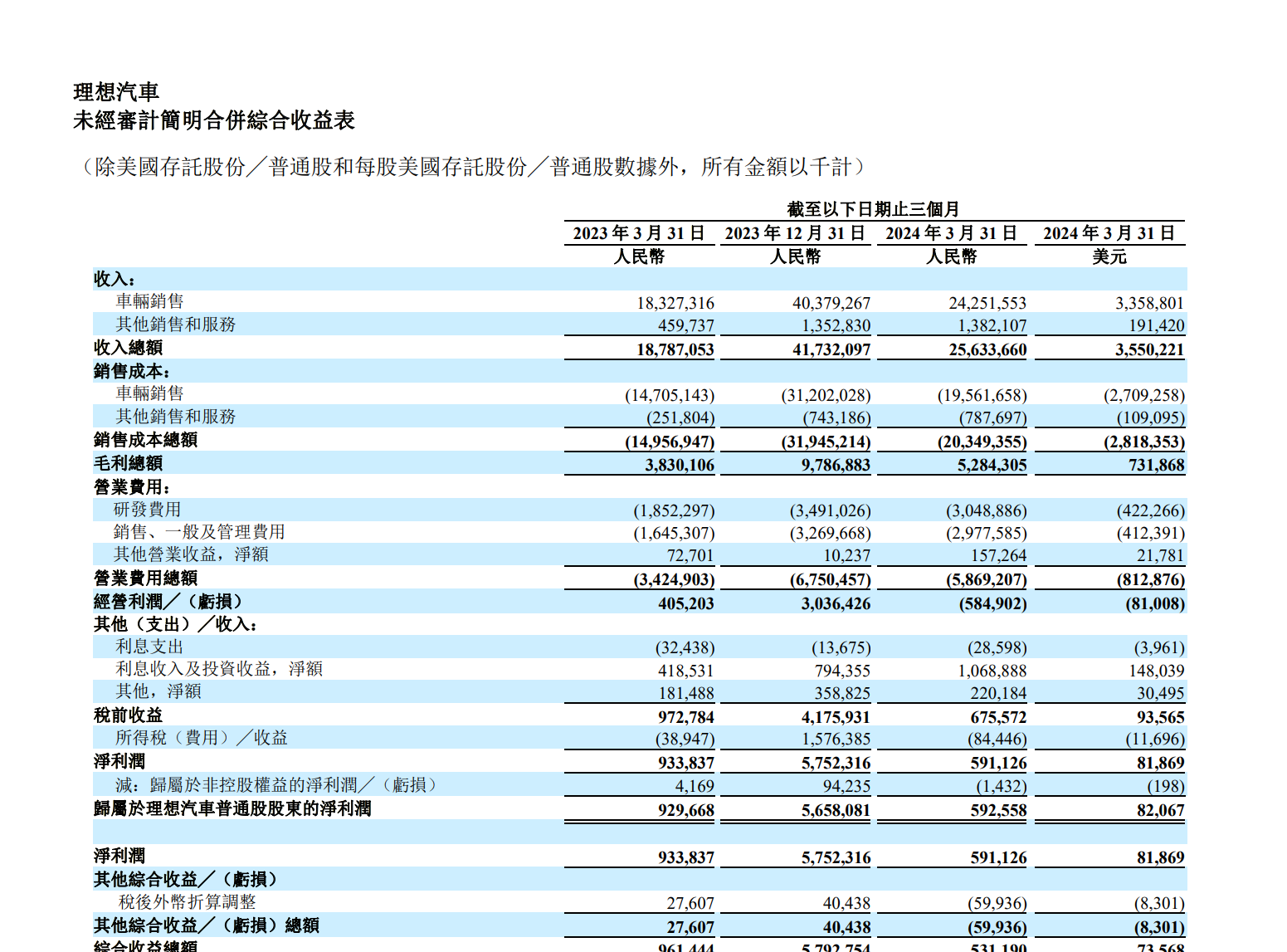Click the value (31,202,028)

click(826, 395)
